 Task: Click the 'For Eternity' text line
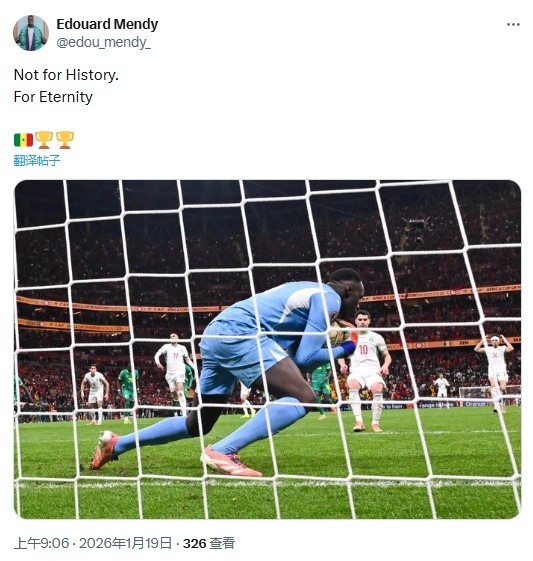53,97
